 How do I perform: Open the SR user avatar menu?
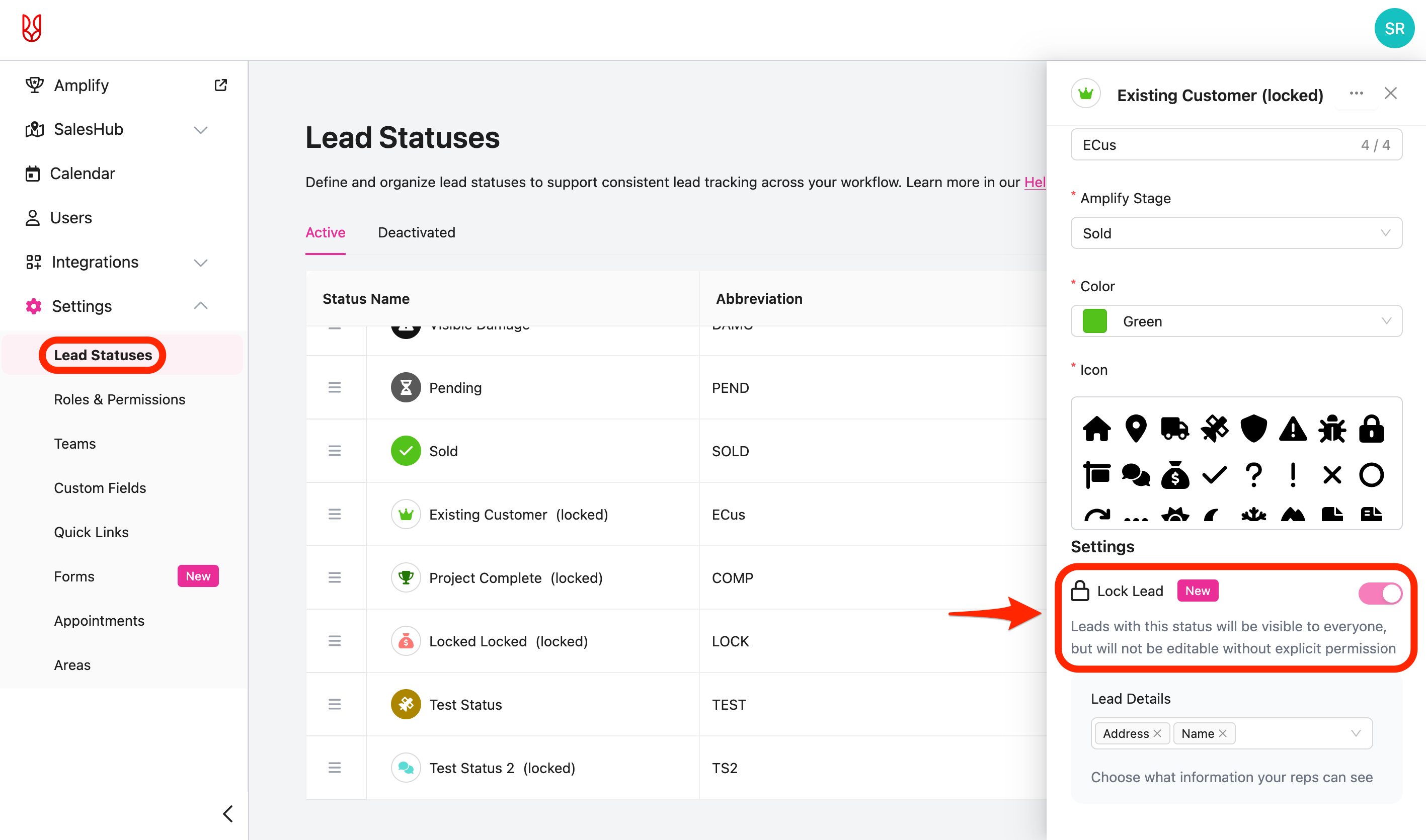(x=1394, y=28)
